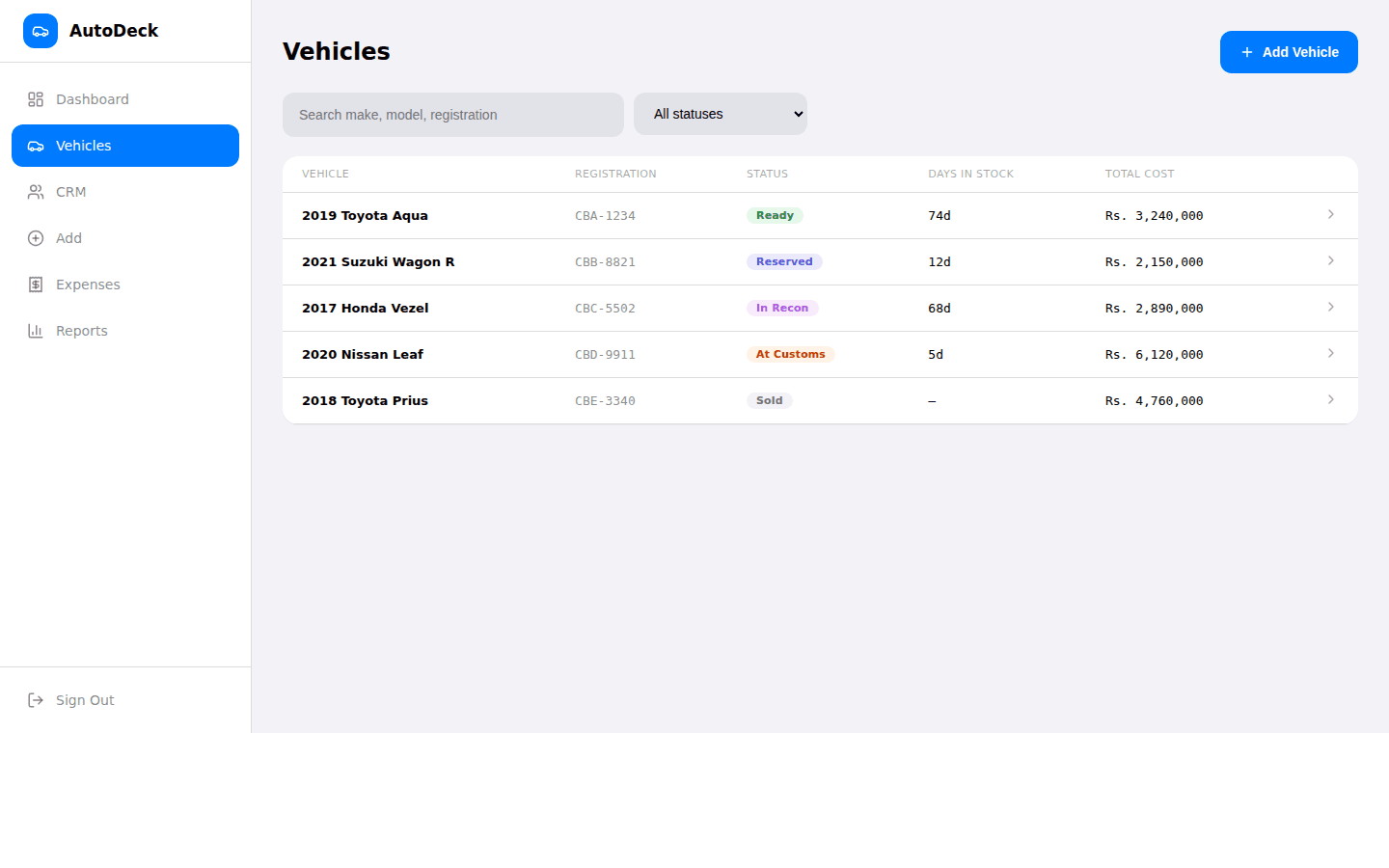The image size is (1389, 868).
Task: Expand the 2019 Toyota Aqua row chevron
Action: (1331, 214)
